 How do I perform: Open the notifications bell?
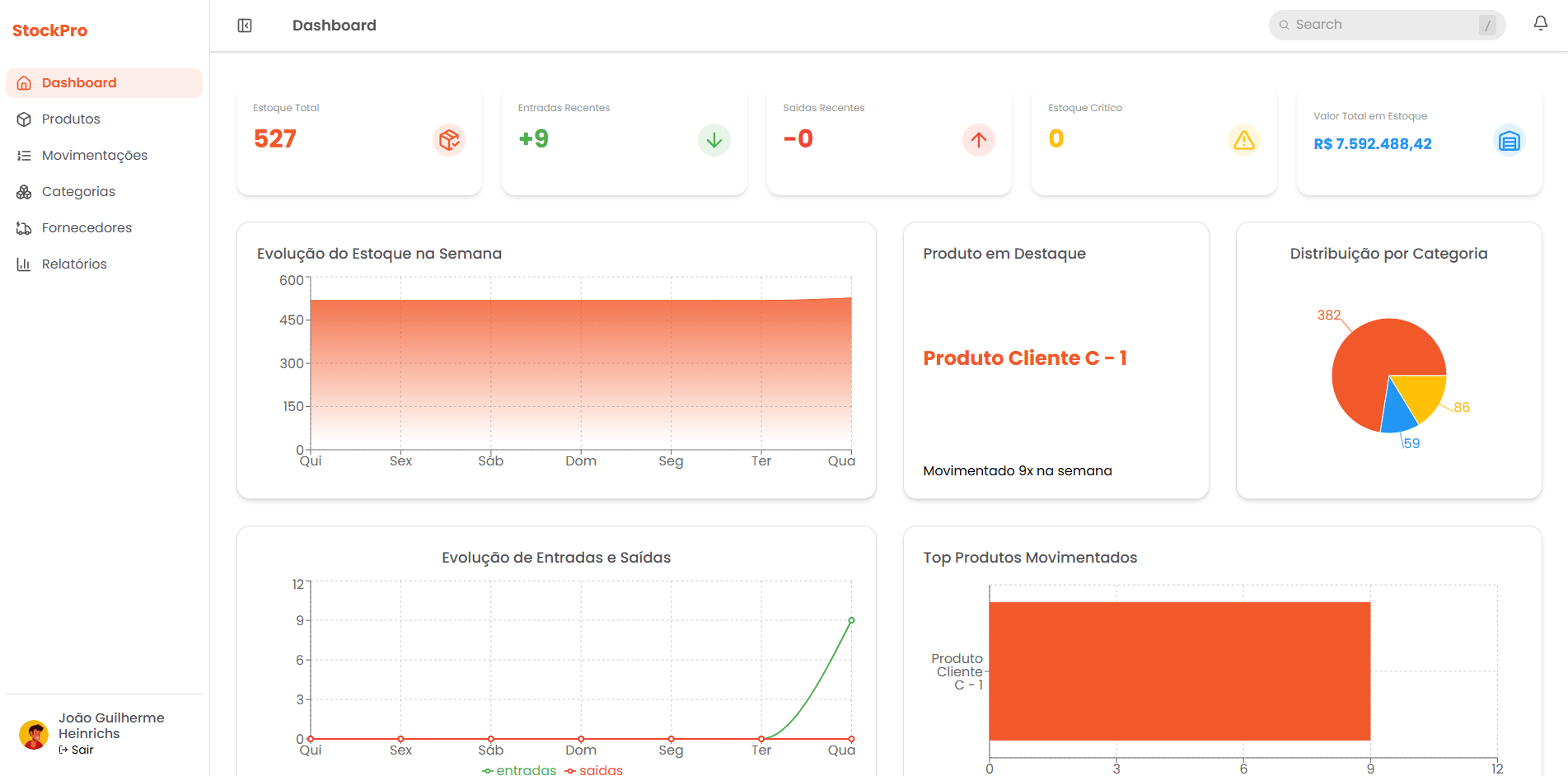point(1540,24)
